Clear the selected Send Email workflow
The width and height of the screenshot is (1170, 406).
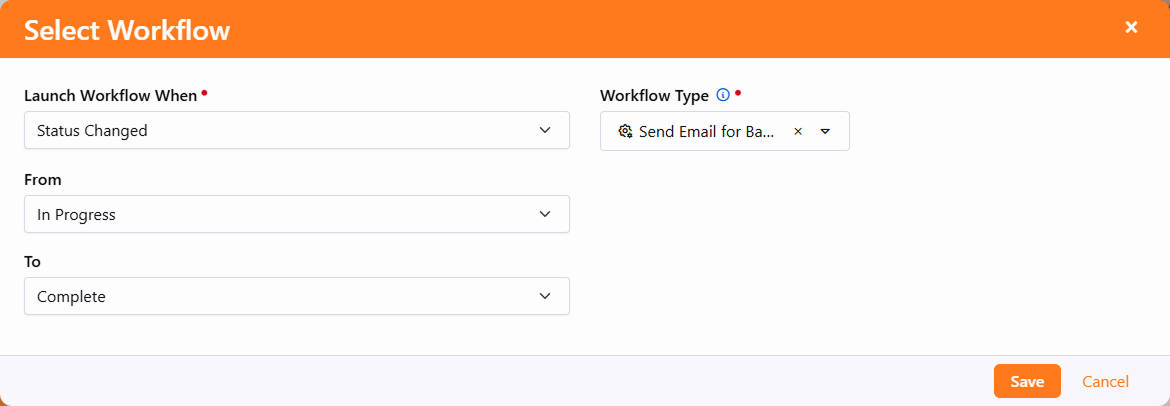[798, 131]
